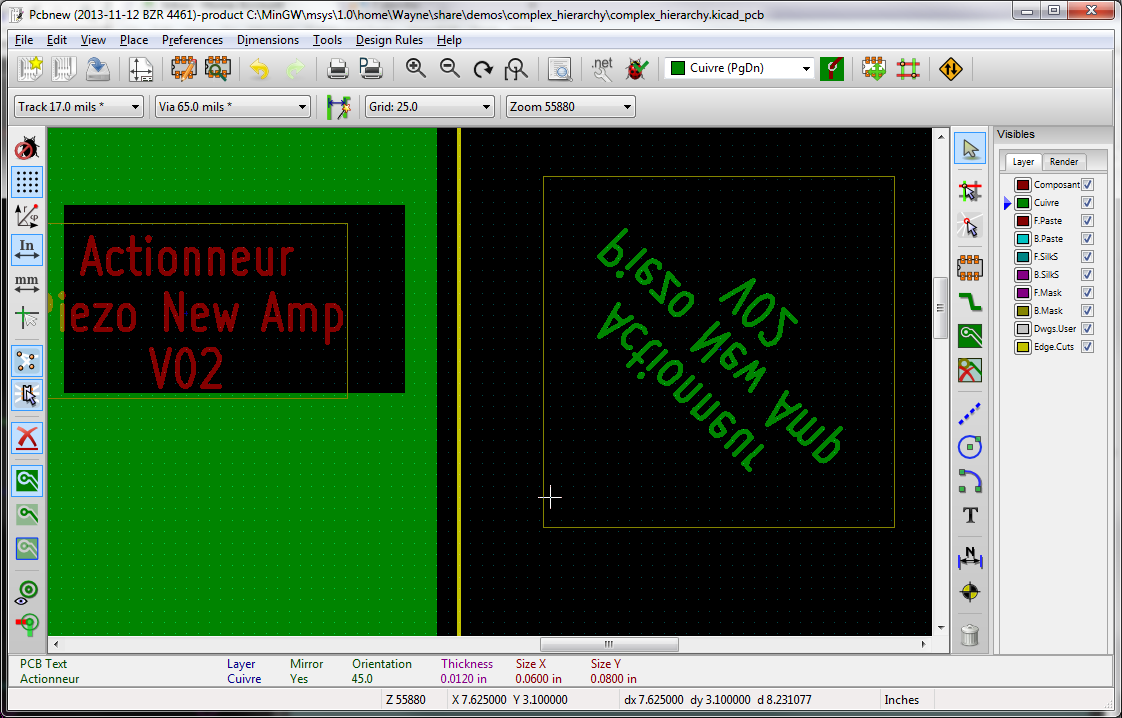1122x718 pixels.
Task: Open the Design Rules menu
Action: [x=389, y=40]
